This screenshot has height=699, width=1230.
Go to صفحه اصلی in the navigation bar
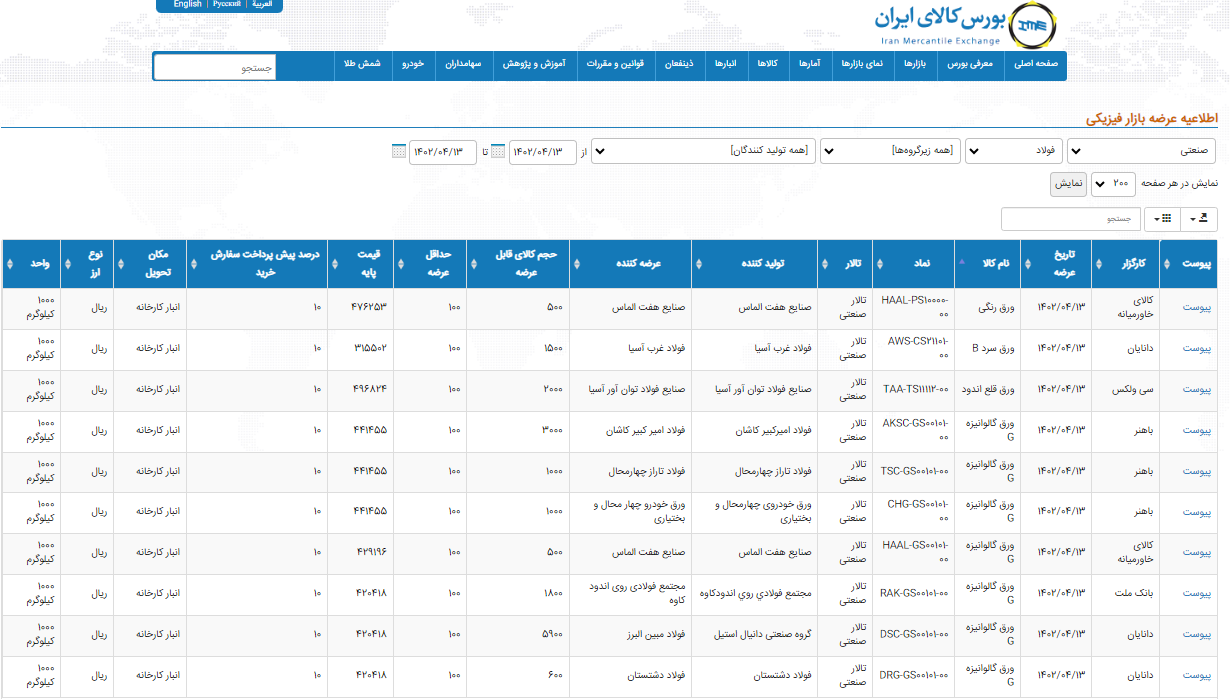(1036, 65)
